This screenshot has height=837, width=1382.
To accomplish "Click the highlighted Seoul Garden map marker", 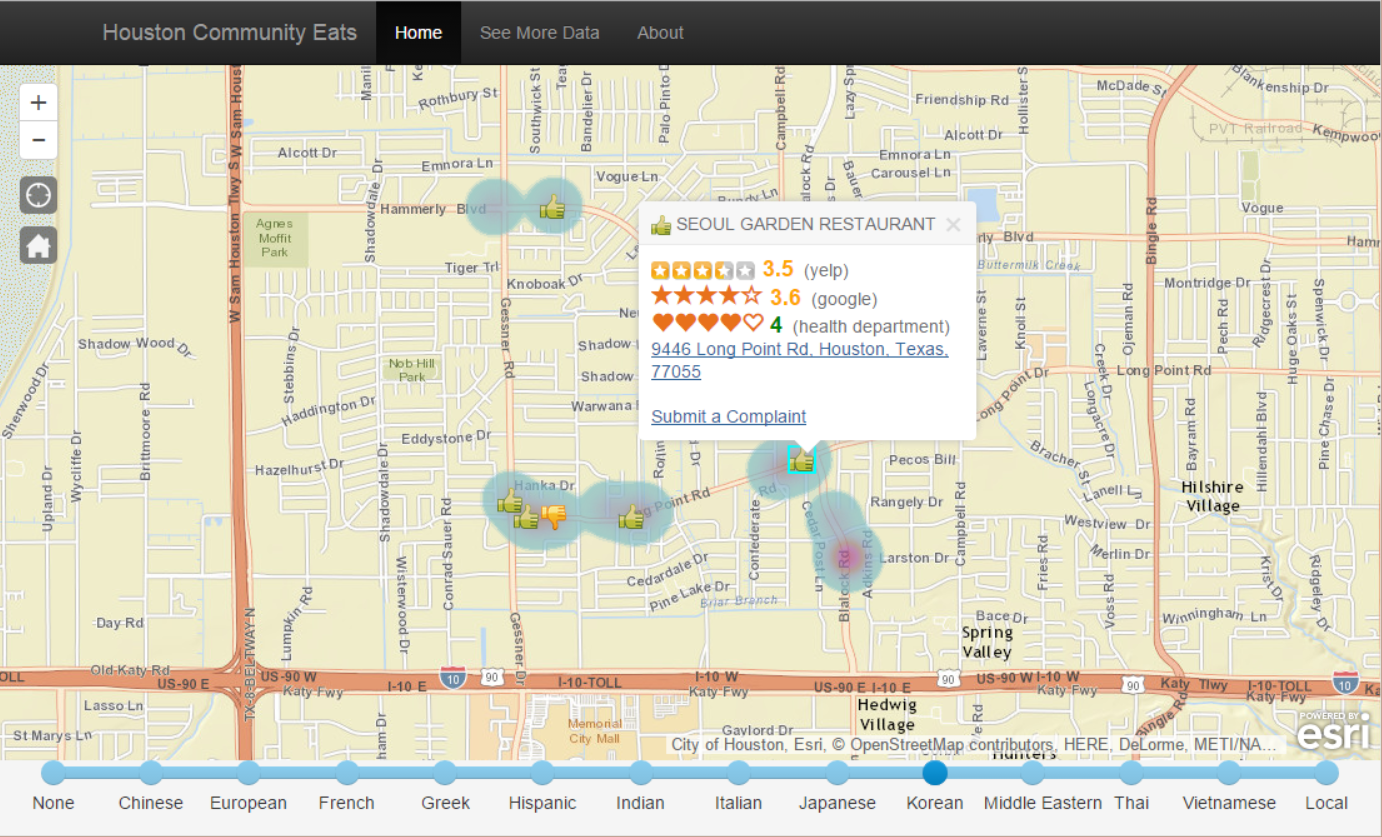I will (x=801, y=460).
